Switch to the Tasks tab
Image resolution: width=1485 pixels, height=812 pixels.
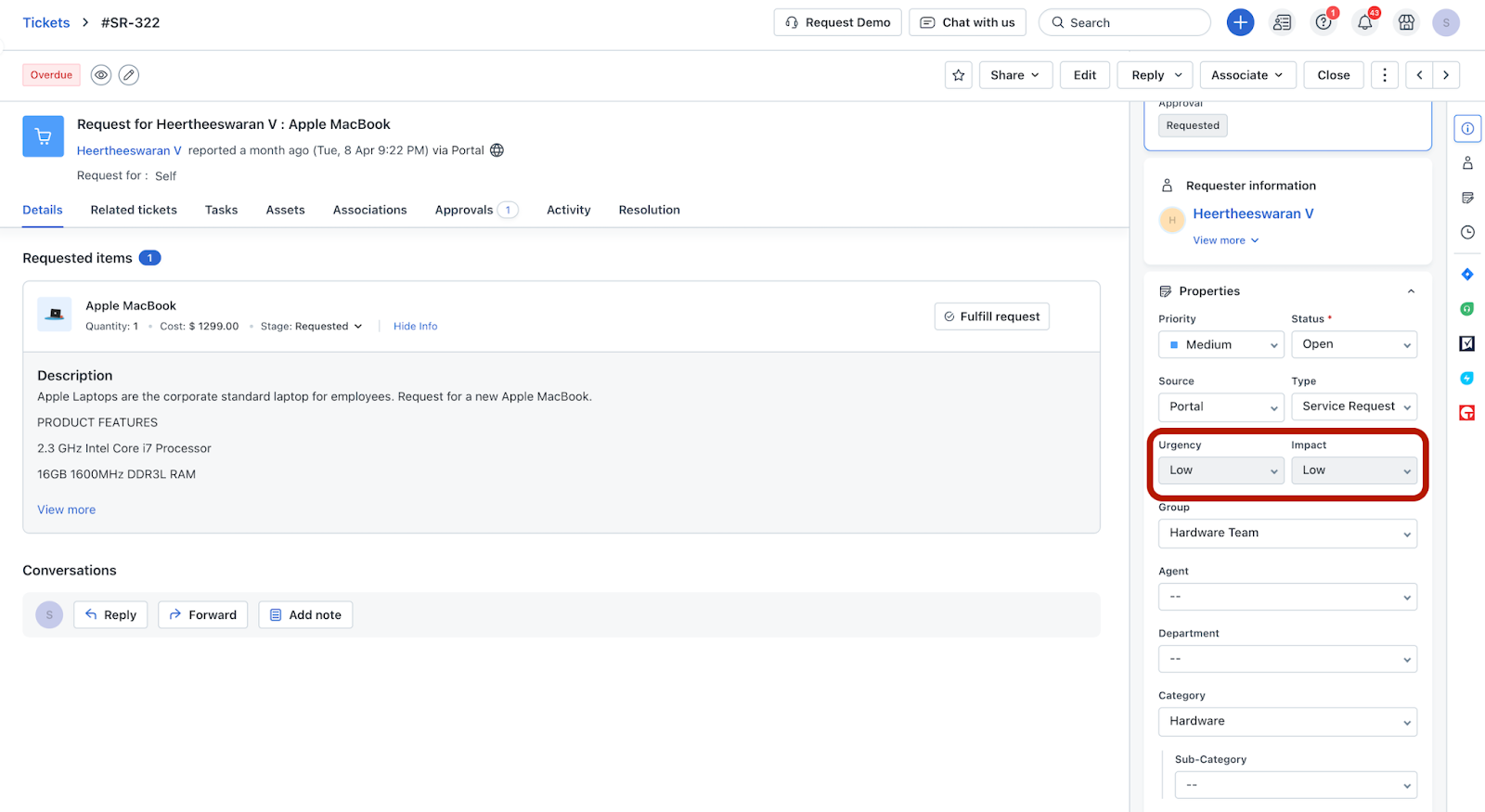click(221, 210)
